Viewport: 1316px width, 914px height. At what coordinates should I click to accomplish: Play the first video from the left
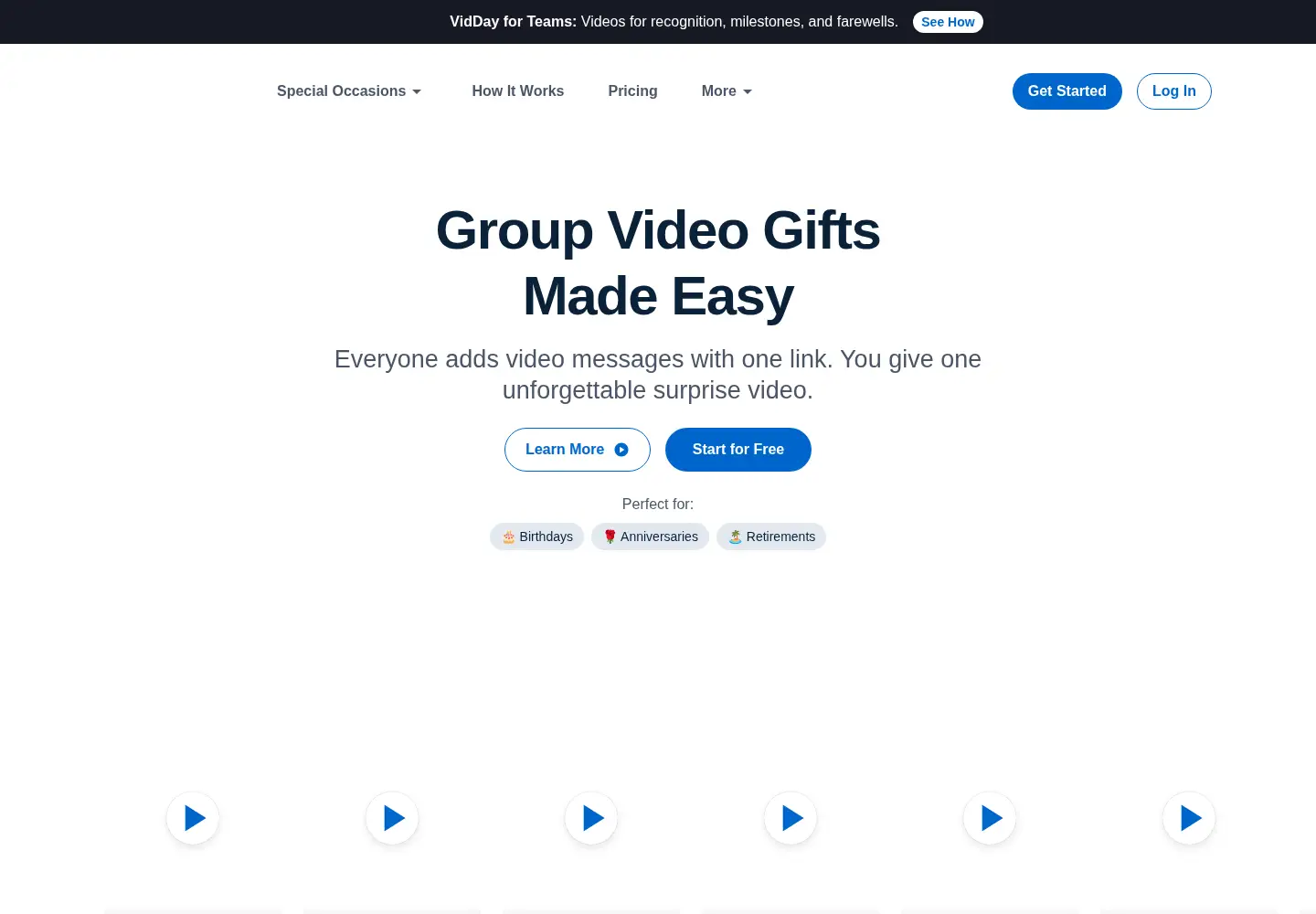pos(193,818)
